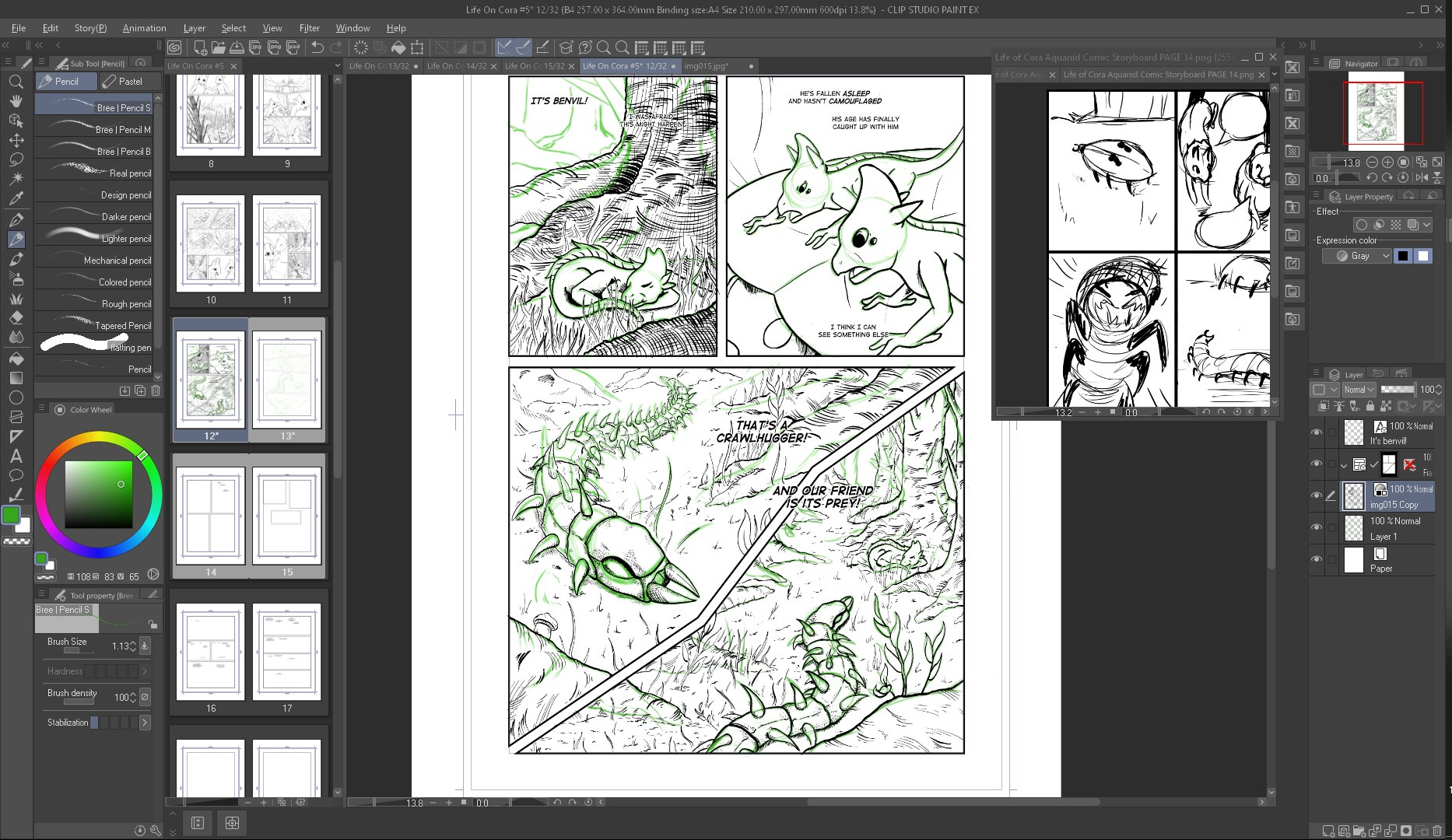Open the File menu
This screenshot has height=840, width=1452.
coord(19,28)
